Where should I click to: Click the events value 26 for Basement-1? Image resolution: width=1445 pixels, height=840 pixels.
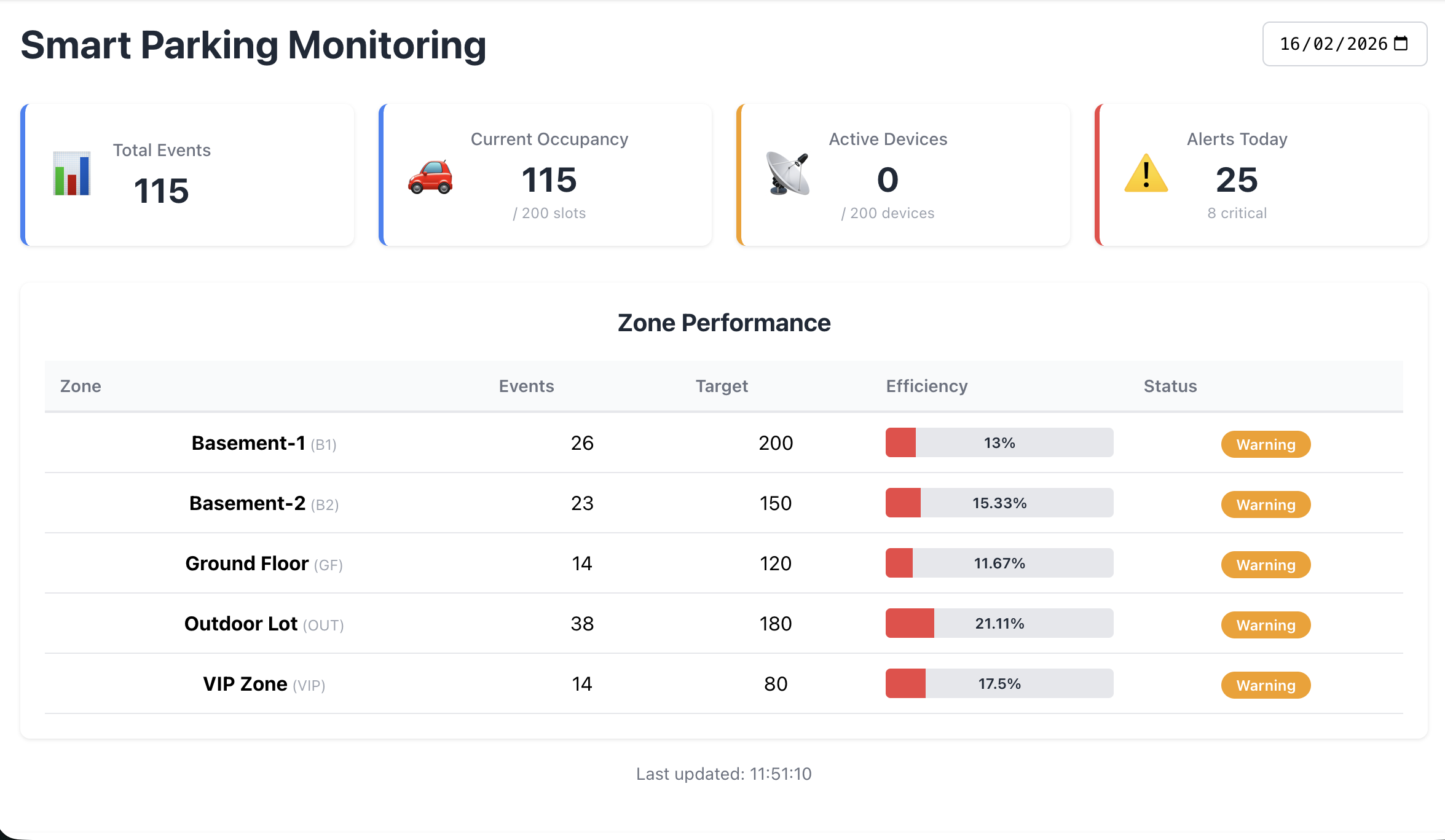click(582, 442)
